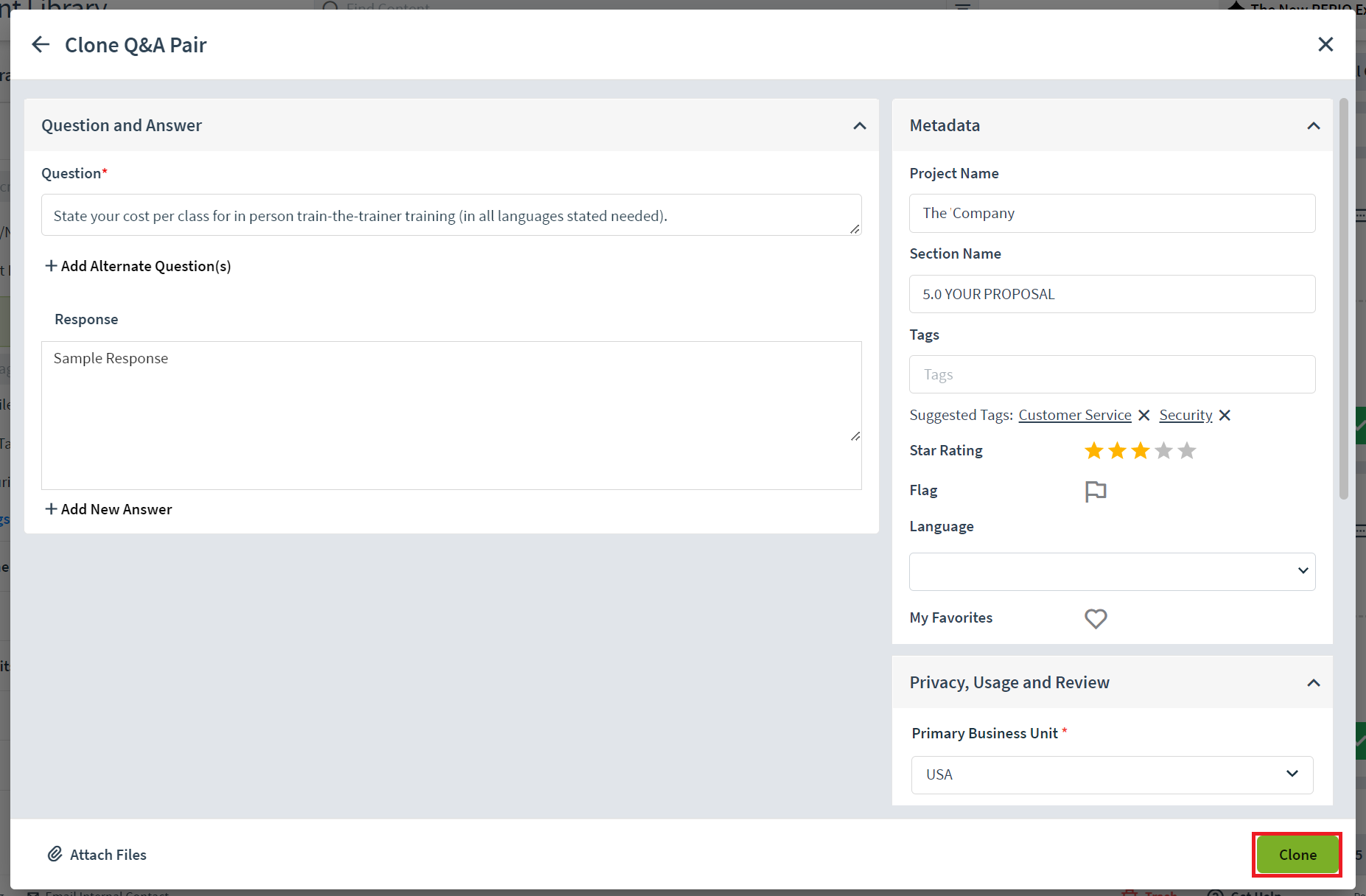Open the Primary Business Unit dropdown
Image resolution: width=1366 pixels, height=896 pixels.
click(1112, 775)
